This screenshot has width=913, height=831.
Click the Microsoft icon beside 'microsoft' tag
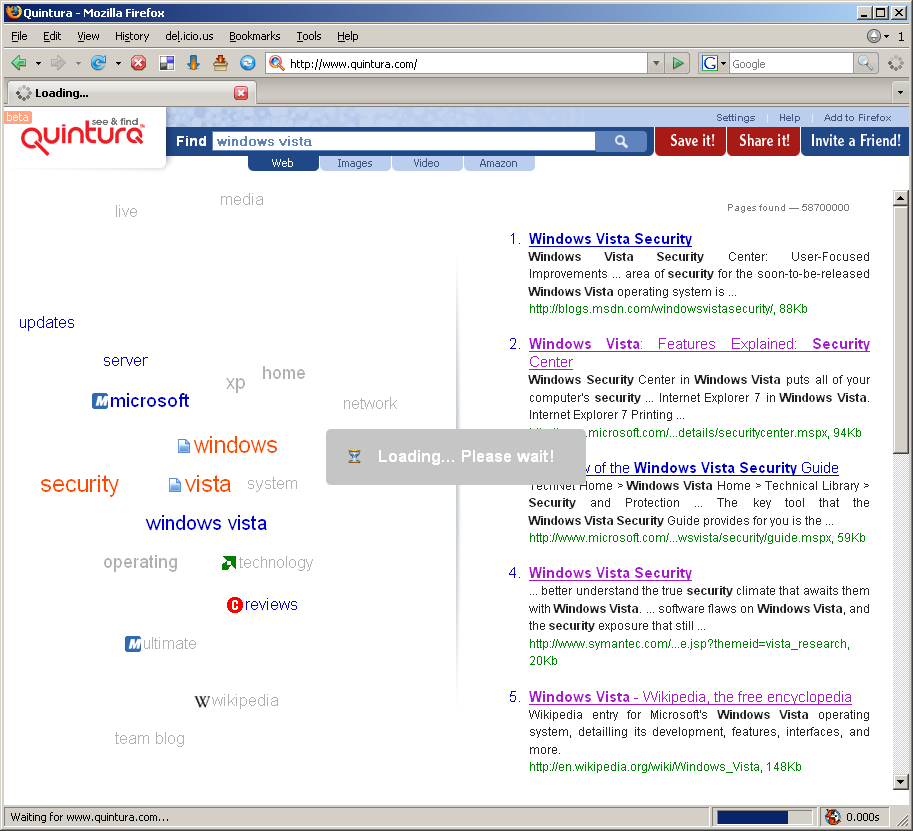[100, 401]
